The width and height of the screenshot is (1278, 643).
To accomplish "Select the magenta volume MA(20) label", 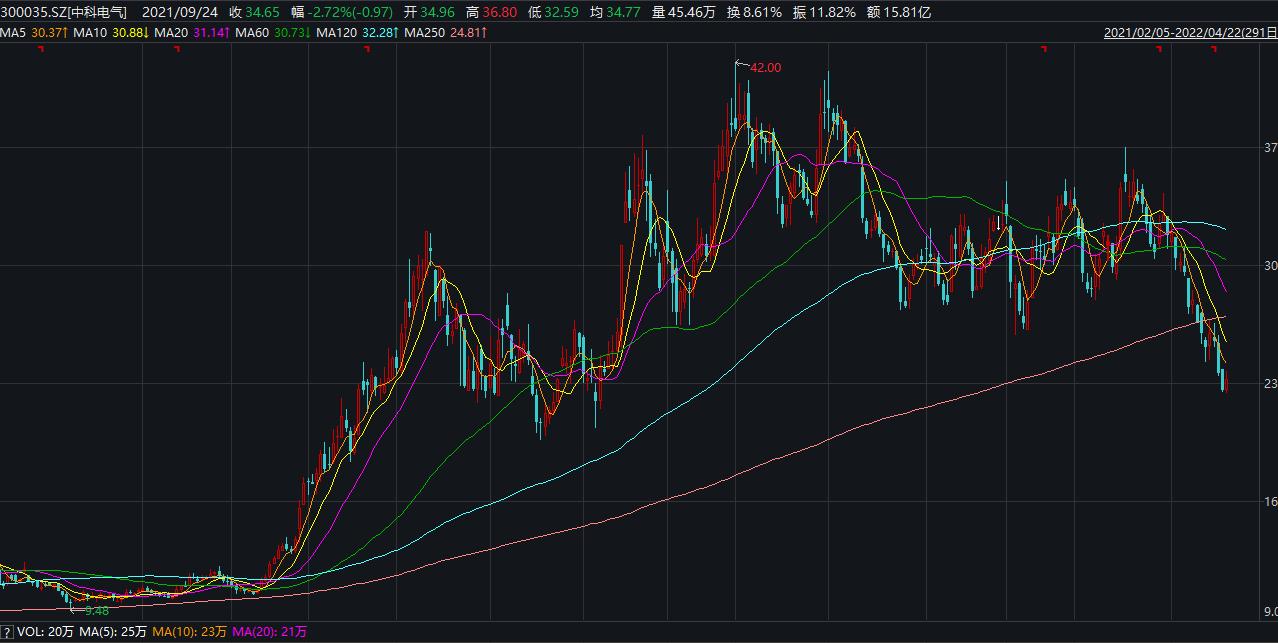I will [x=270, y=632].
